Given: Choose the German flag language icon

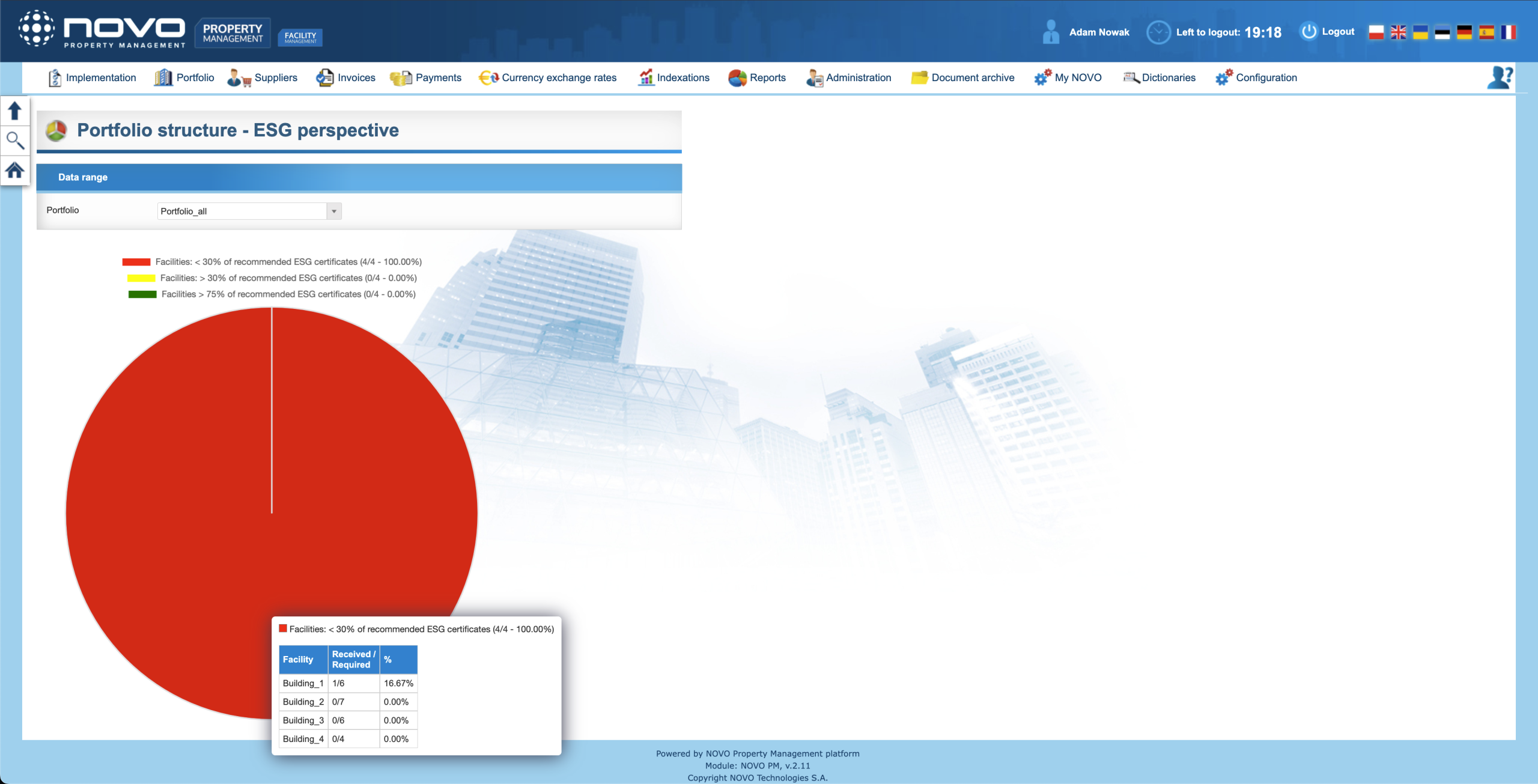Looking at the screenshot, I should tap(1464, 32).
